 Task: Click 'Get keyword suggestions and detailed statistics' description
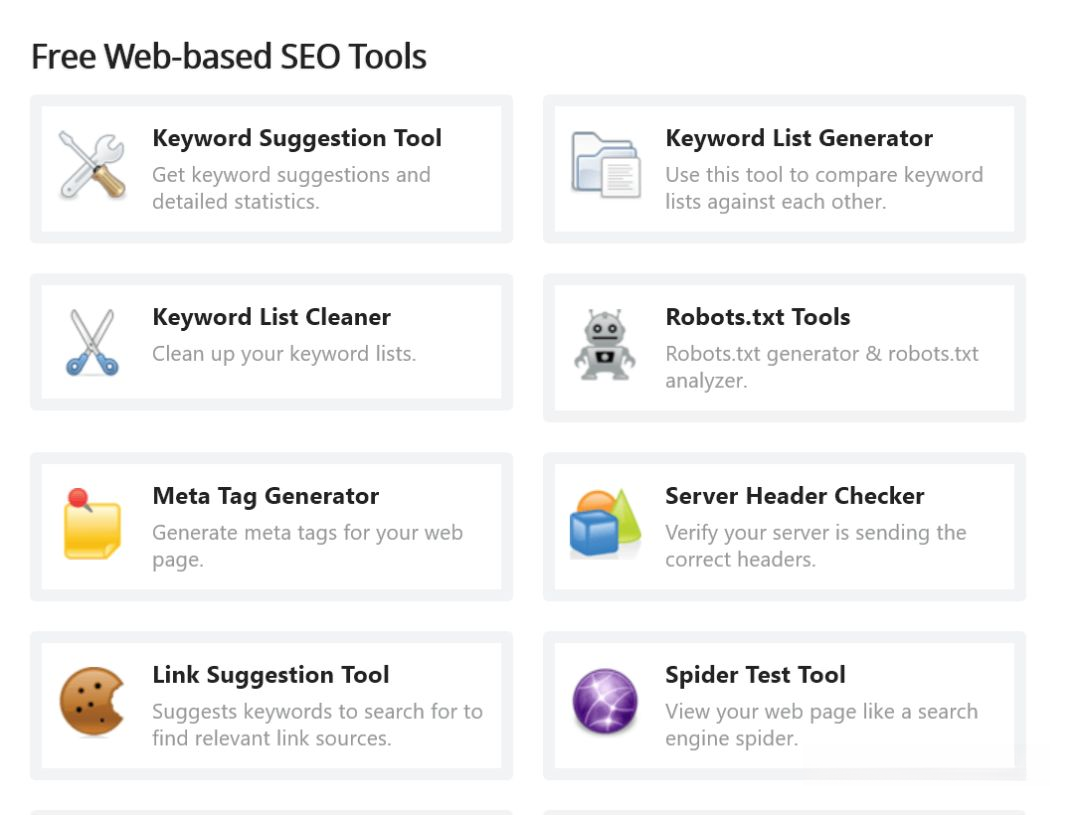291,188
